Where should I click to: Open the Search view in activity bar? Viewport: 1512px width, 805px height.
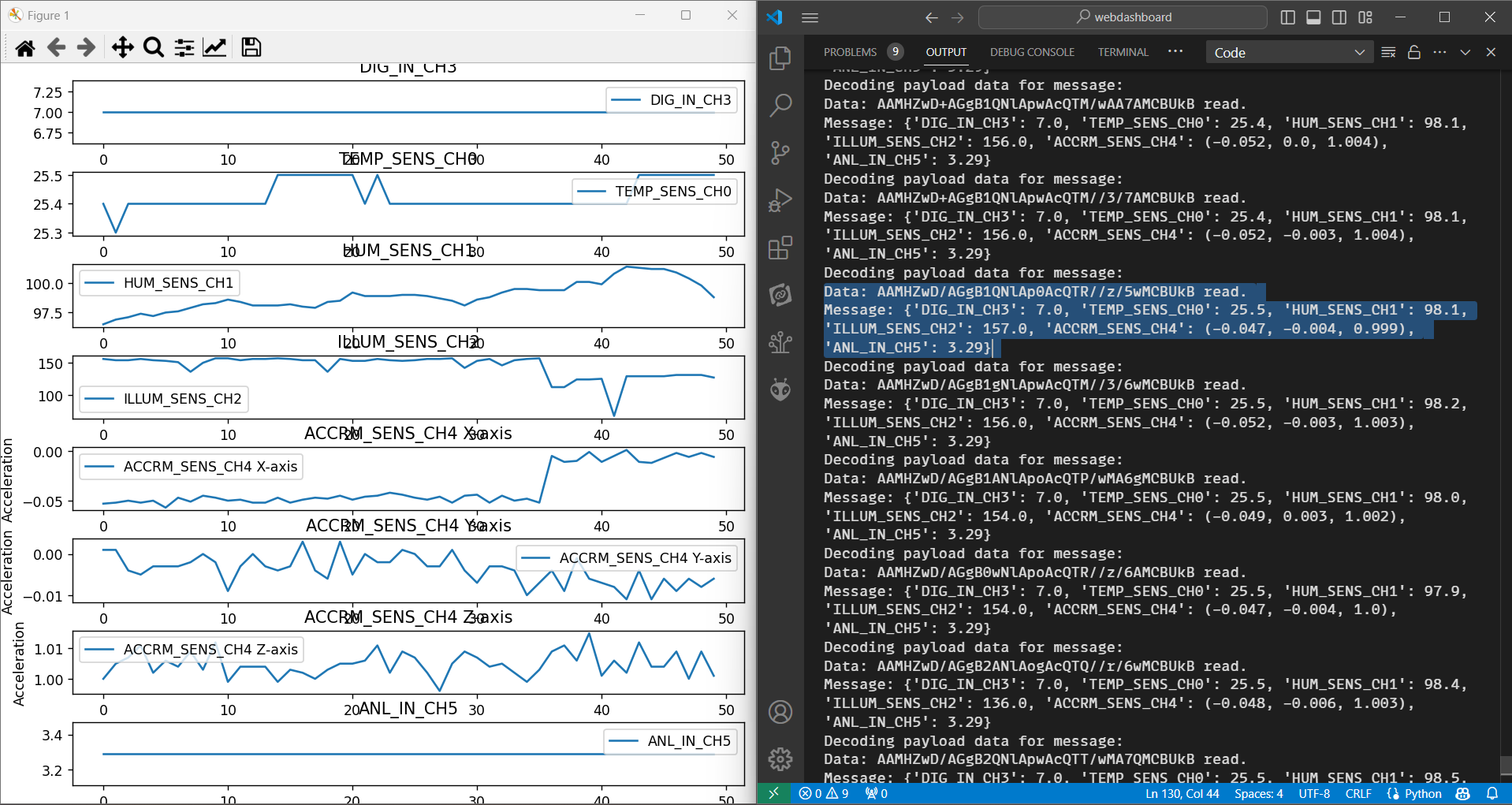(x=780, y=105)
